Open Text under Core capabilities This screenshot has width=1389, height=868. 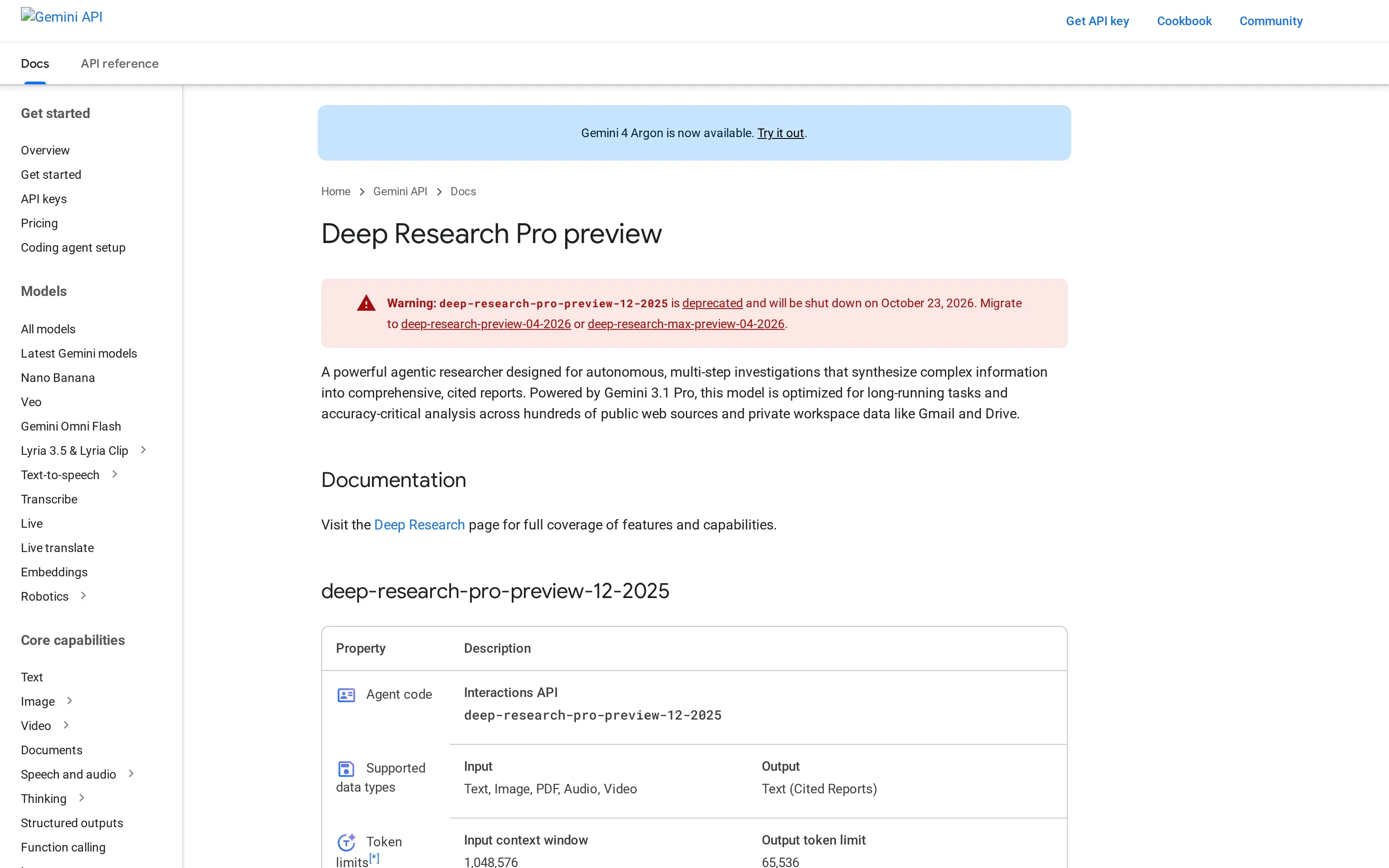pyautogui.click(x=32, y=677)
